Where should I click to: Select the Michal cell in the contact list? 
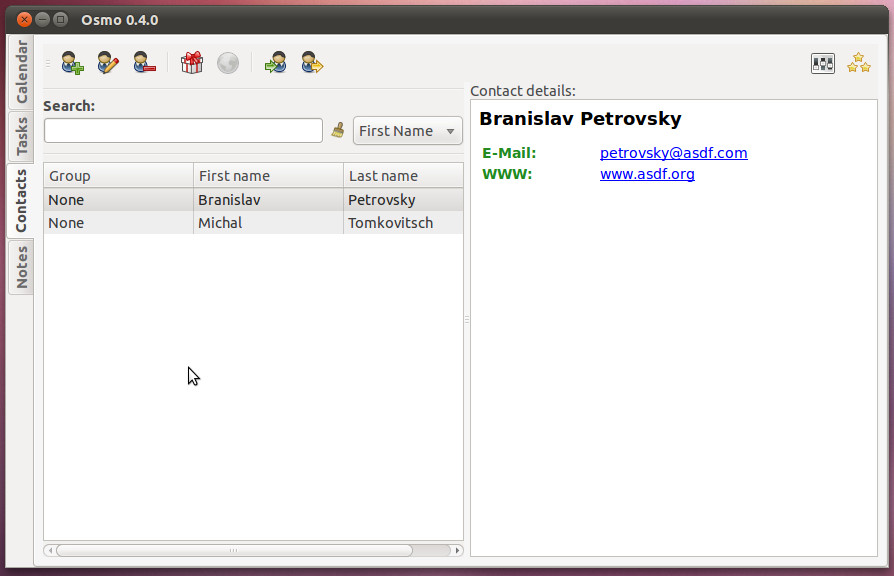[269, 223]
